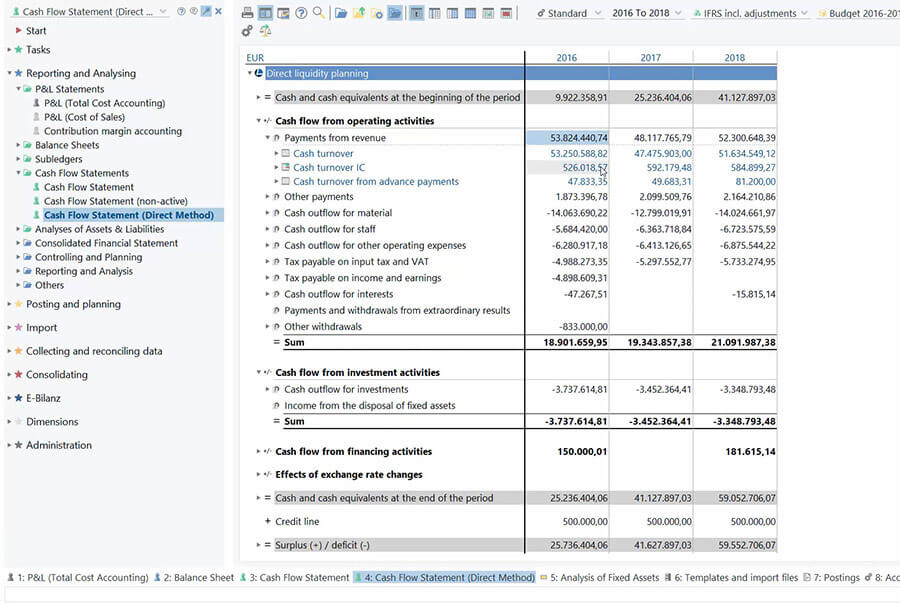Click the balance scales icon in the toolbar

click(265, 31)
